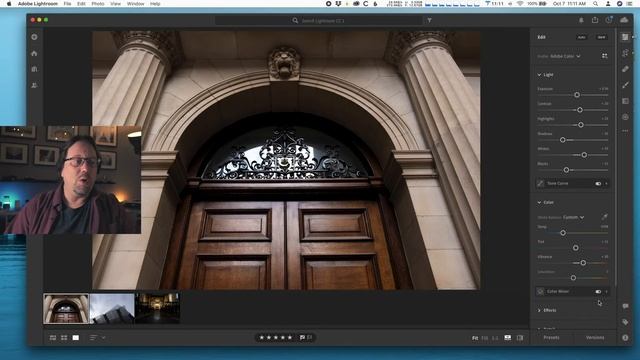Pick the white balance eyedropper
Screen dimensions: 640x360
604,217
